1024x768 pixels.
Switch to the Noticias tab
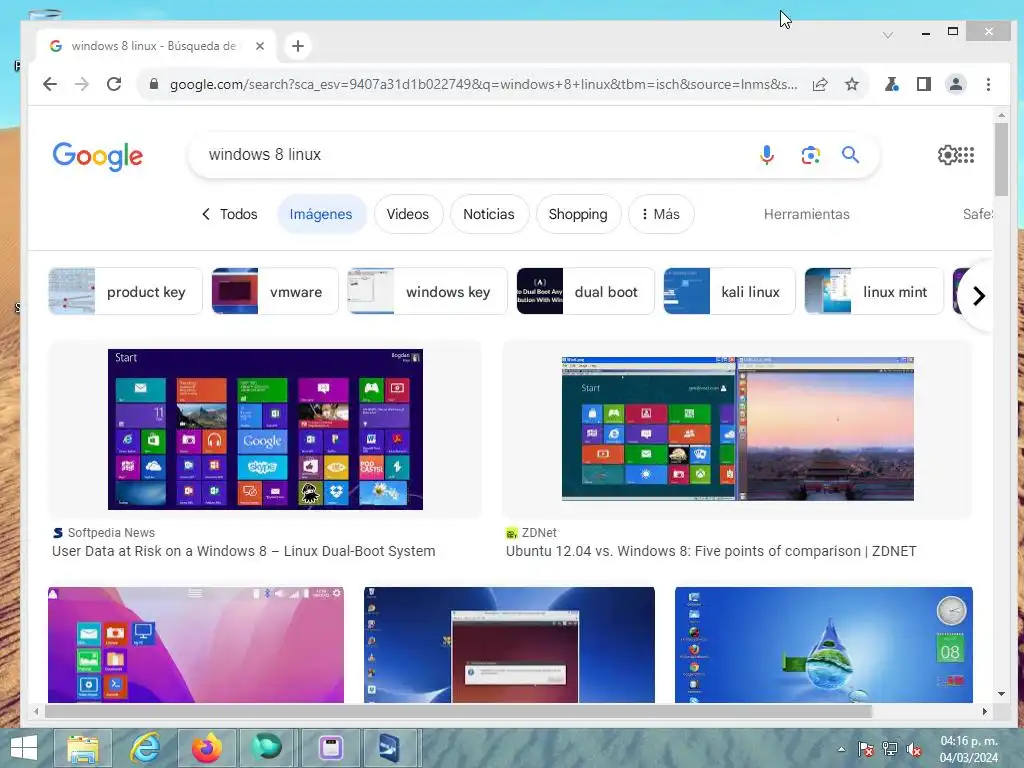tap(488, 214)
